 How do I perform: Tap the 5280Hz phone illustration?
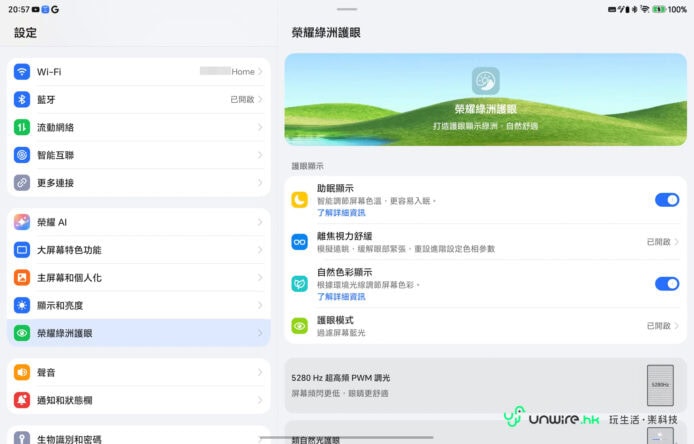(660, 385)
